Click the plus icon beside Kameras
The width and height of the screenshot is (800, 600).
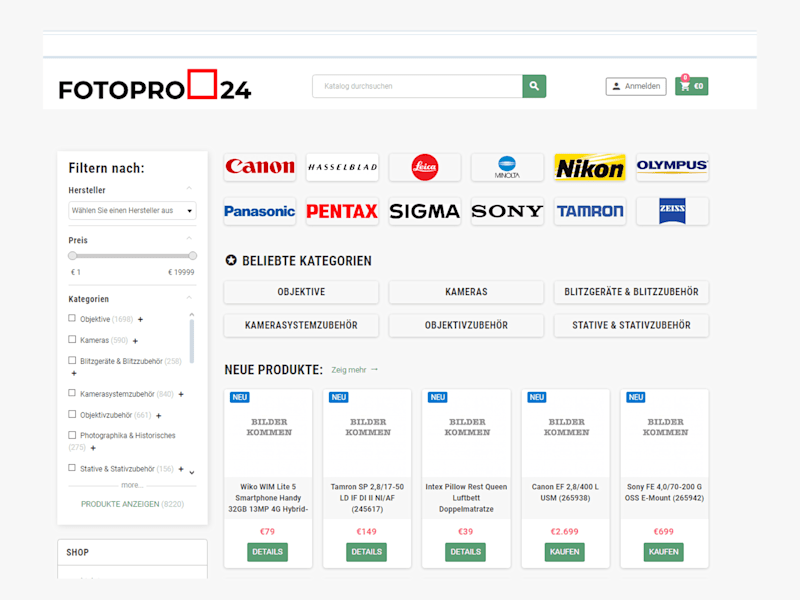pos(135,341)
